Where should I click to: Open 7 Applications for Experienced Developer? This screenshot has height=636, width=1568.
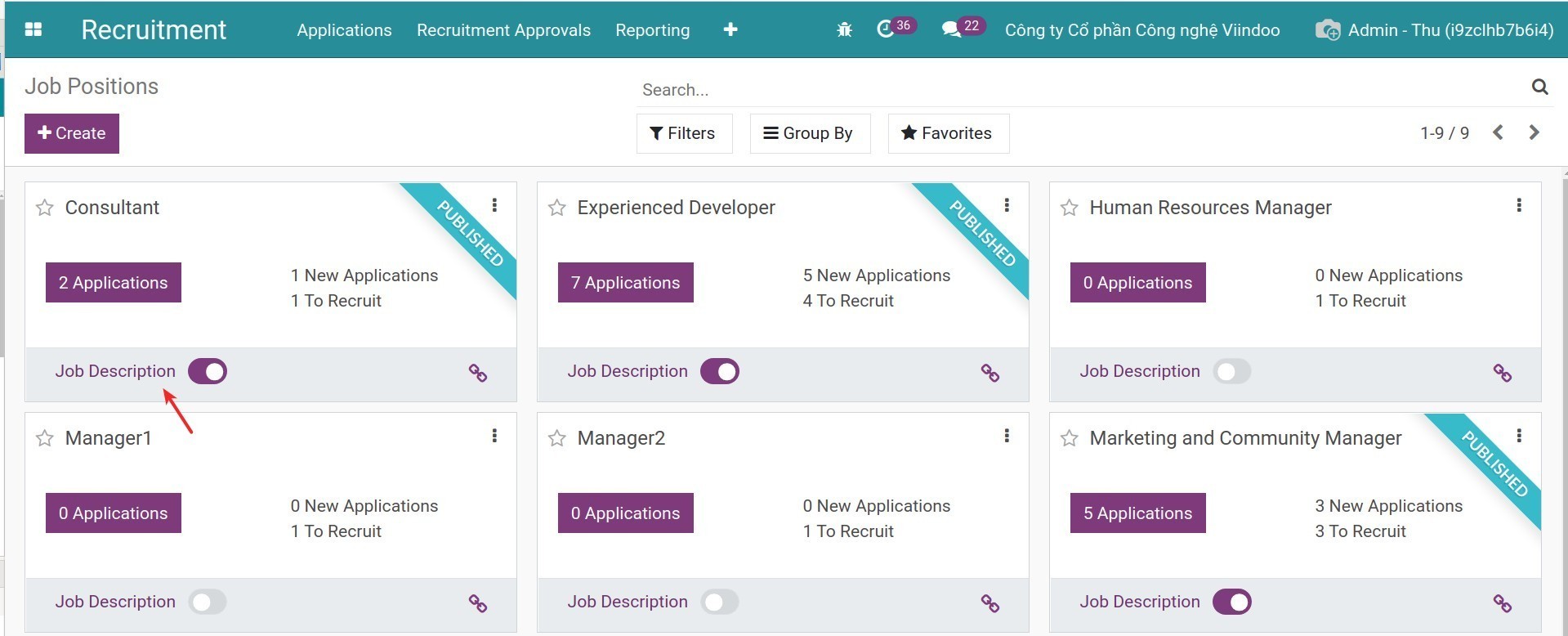(625, 283)
